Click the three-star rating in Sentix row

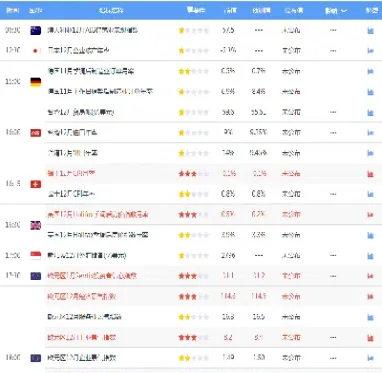(x=194, y=276)
